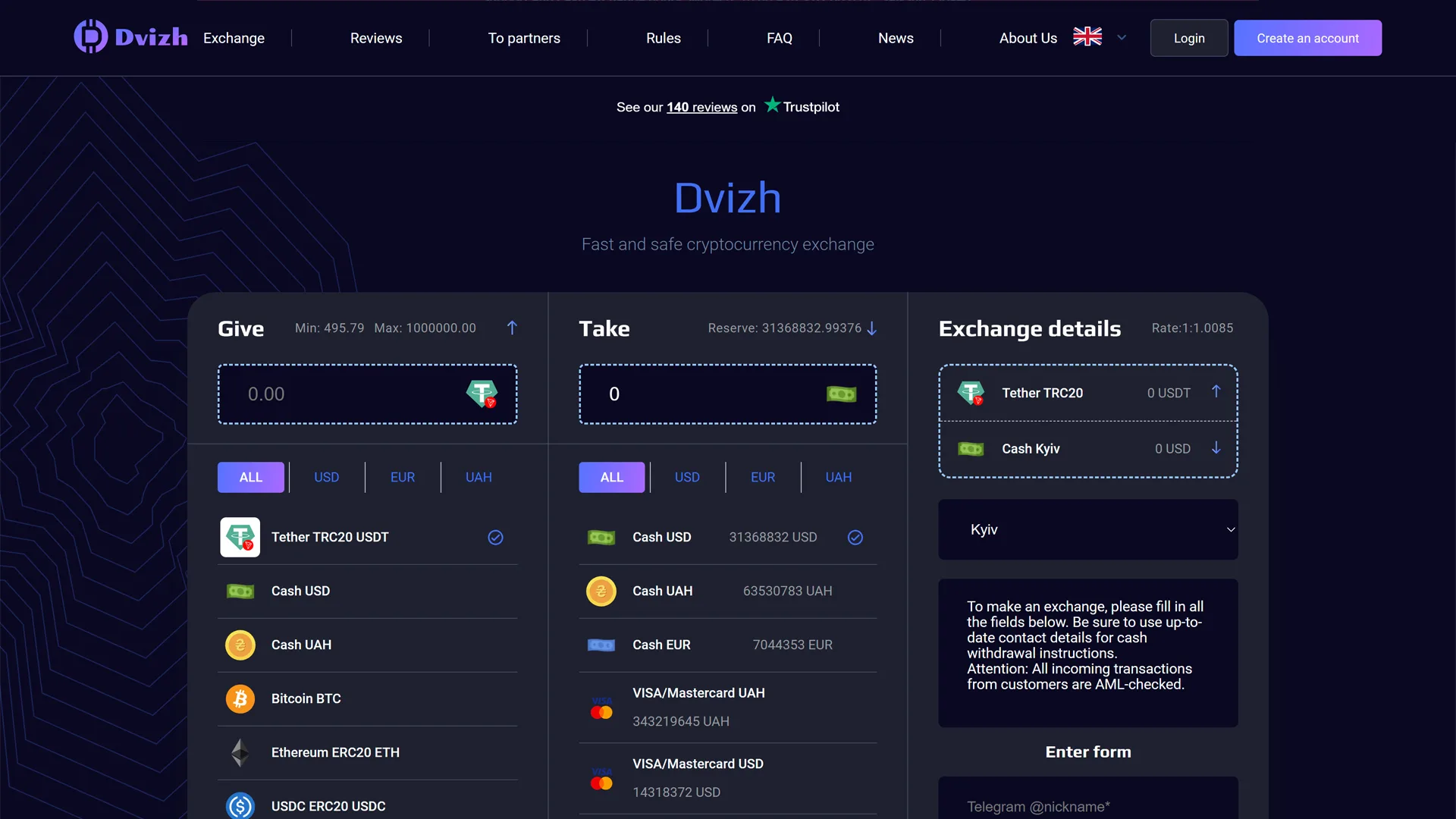Choose Bitcoin BTC as the Give currency

coord(368,698)
